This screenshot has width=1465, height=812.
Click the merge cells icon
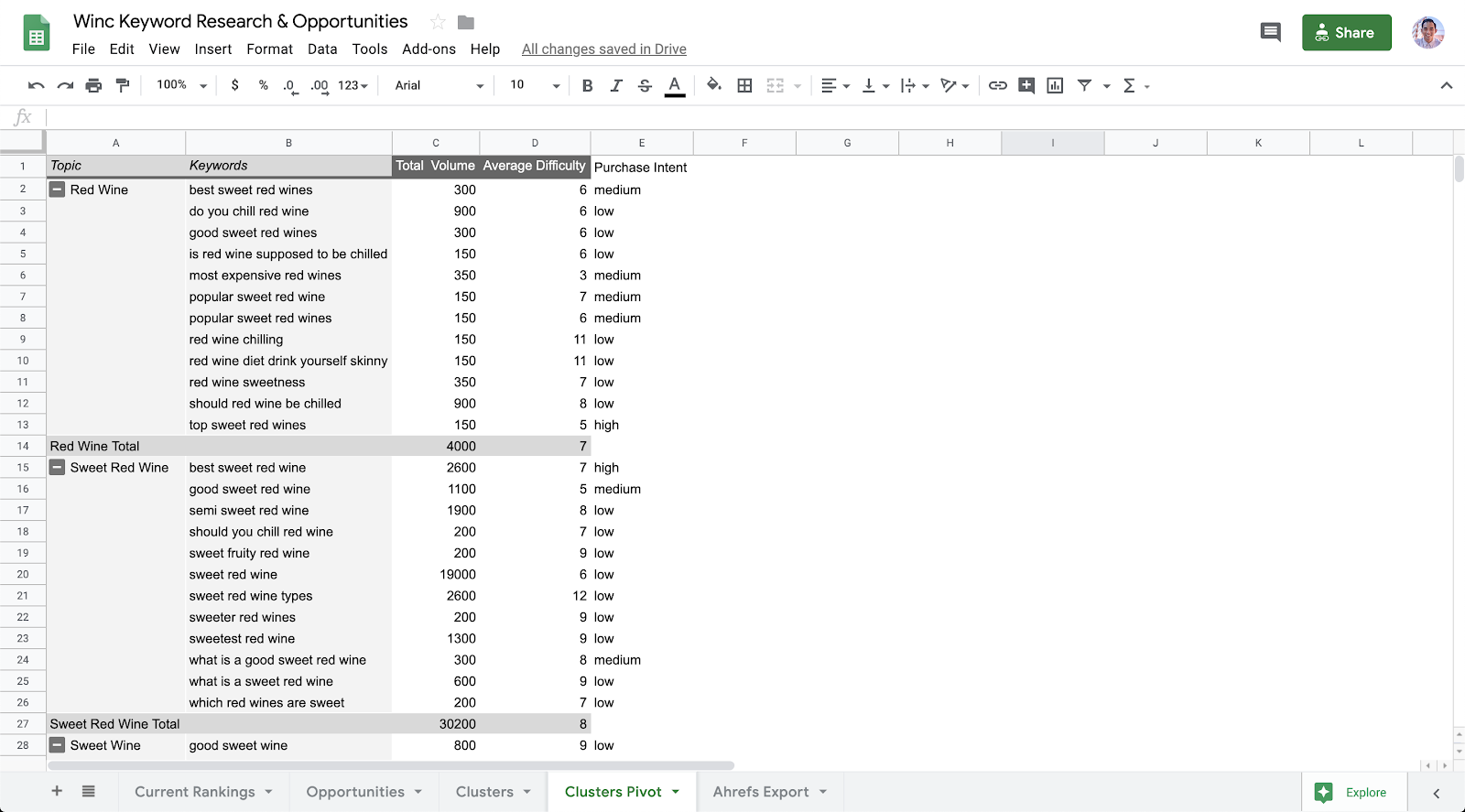point(776,85)
